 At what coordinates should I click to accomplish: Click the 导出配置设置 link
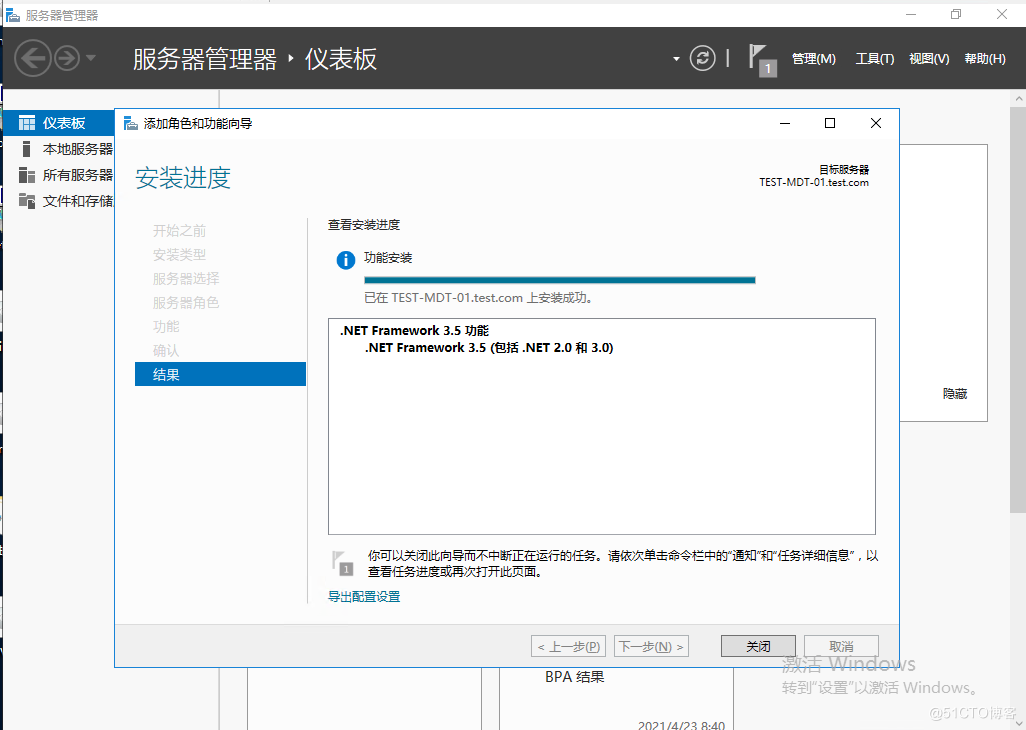pos(364,597)
